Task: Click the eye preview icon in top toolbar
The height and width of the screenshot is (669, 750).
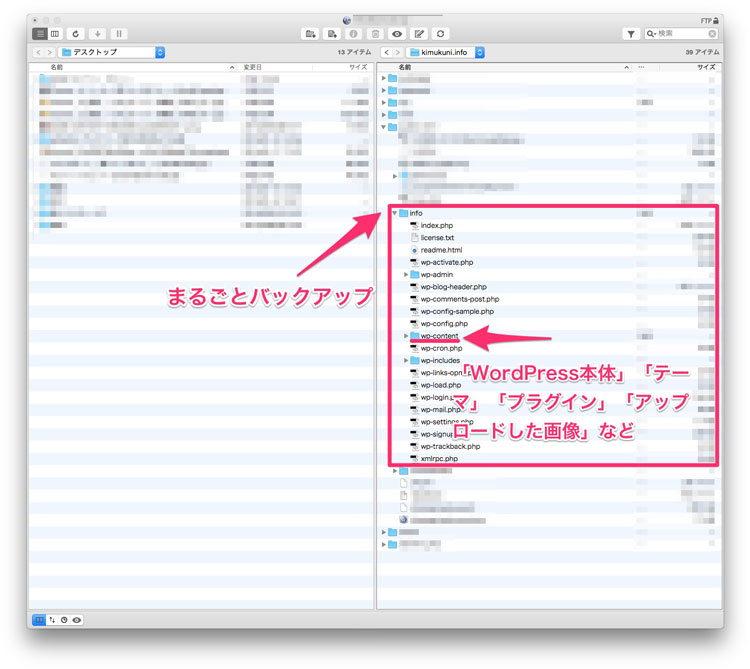Action: point(397,33)
